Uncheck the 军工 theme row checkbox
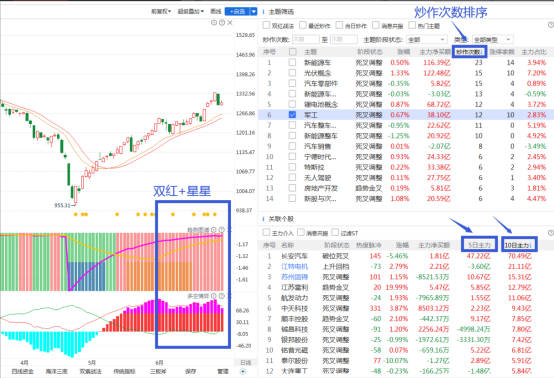This screenshot has width=554, height=378. [x=292, y=114]
